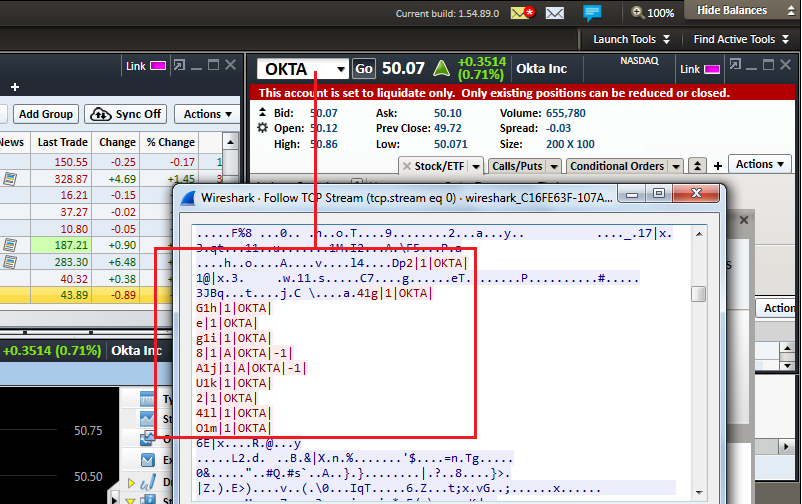802x504 pixels.
Task: Click collapse arrows icon next to Conditional Orders
Action: tap(697, 166)
